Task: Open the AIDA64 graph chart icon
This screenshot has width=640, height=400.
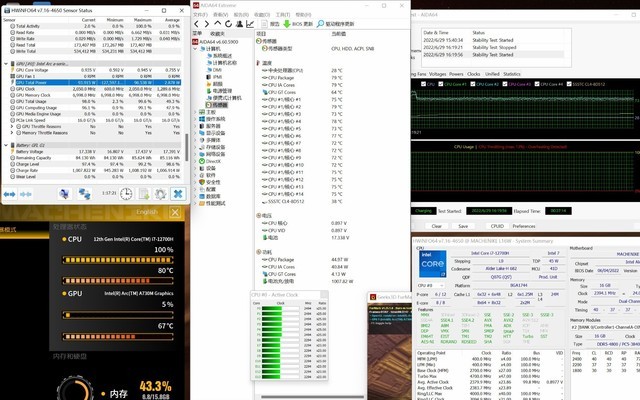Action: 250,24
